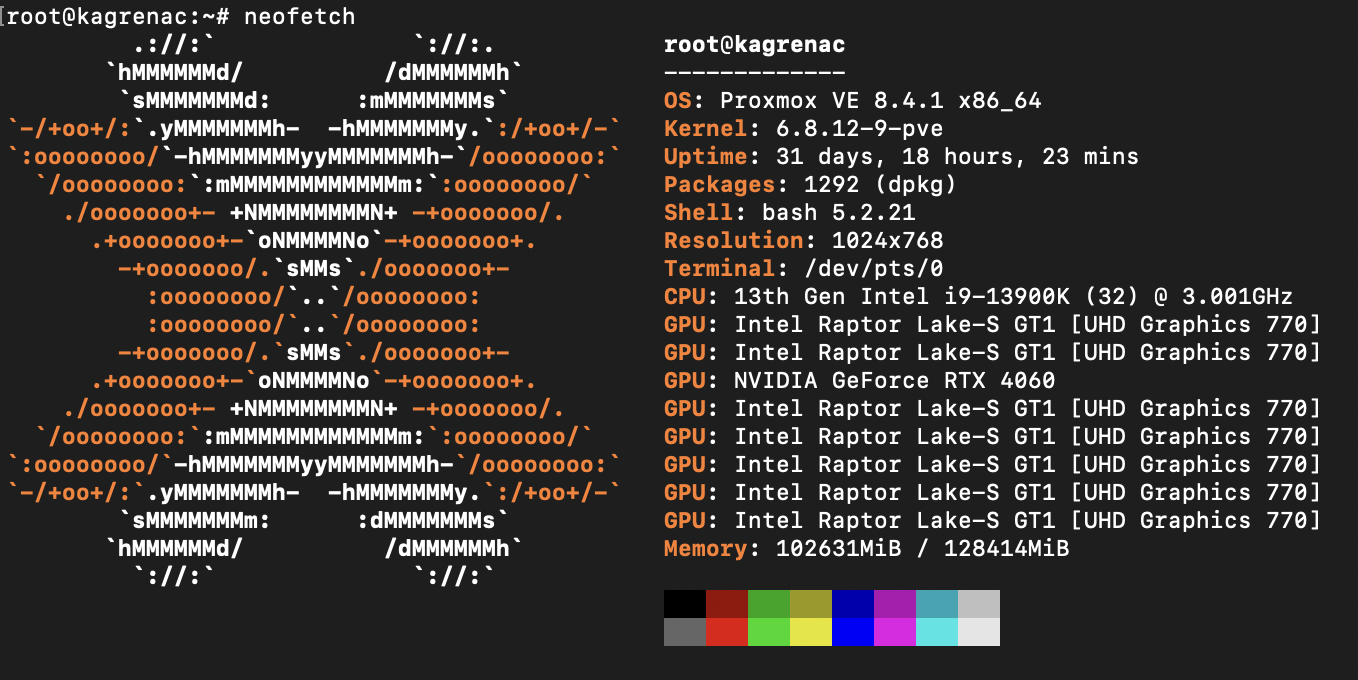This screenshot has width=1358, height=680.
Task: Click the olive yellow palette block
Action: [811, 604]
